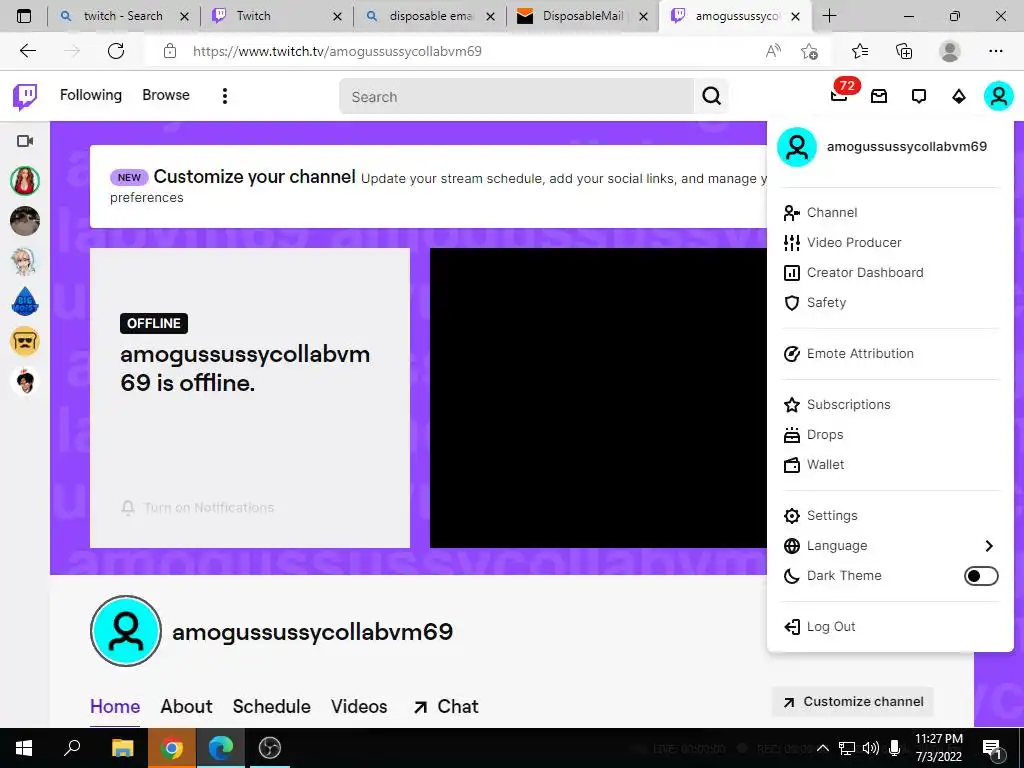
Task: Open the Following page link
Action: coord(91,95)
